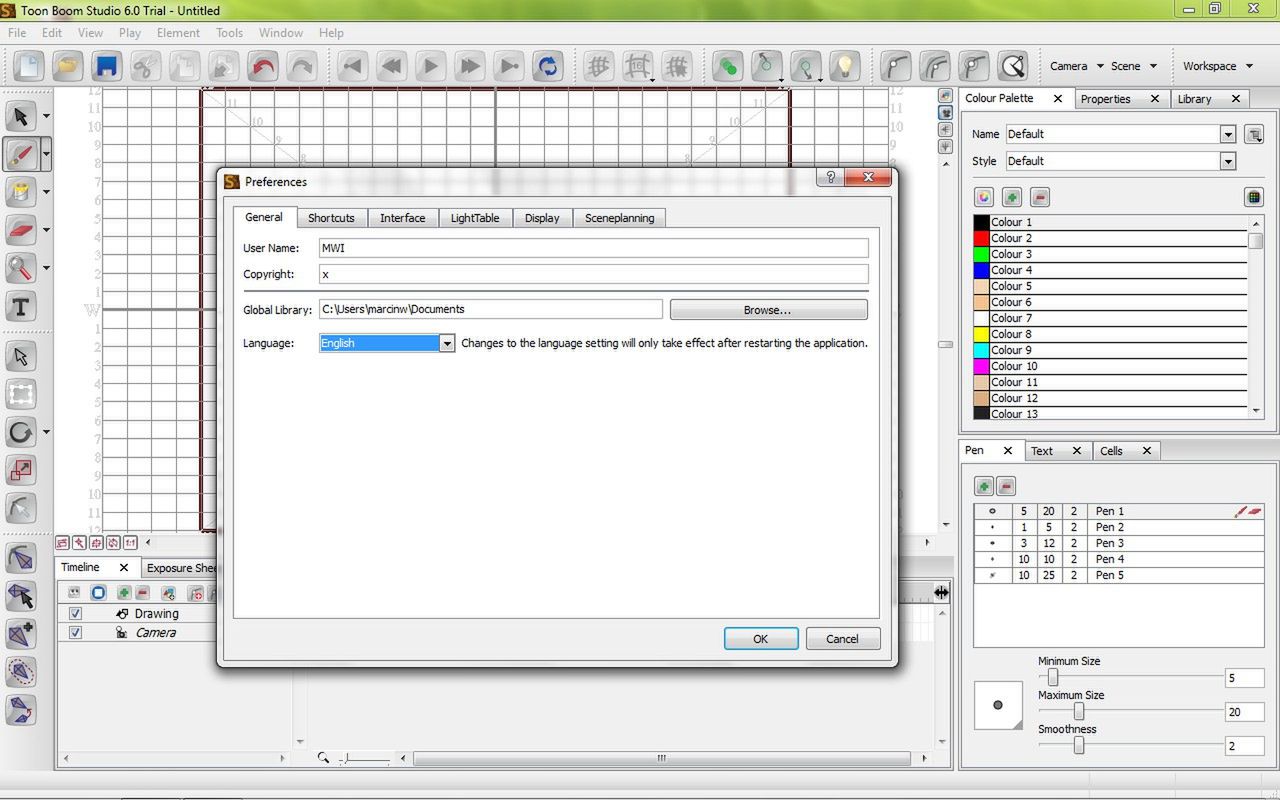Viewport: 1280px width, 800px height.
Task: Open the Scene dropdown in toolbar
Action: (1134, 66)
